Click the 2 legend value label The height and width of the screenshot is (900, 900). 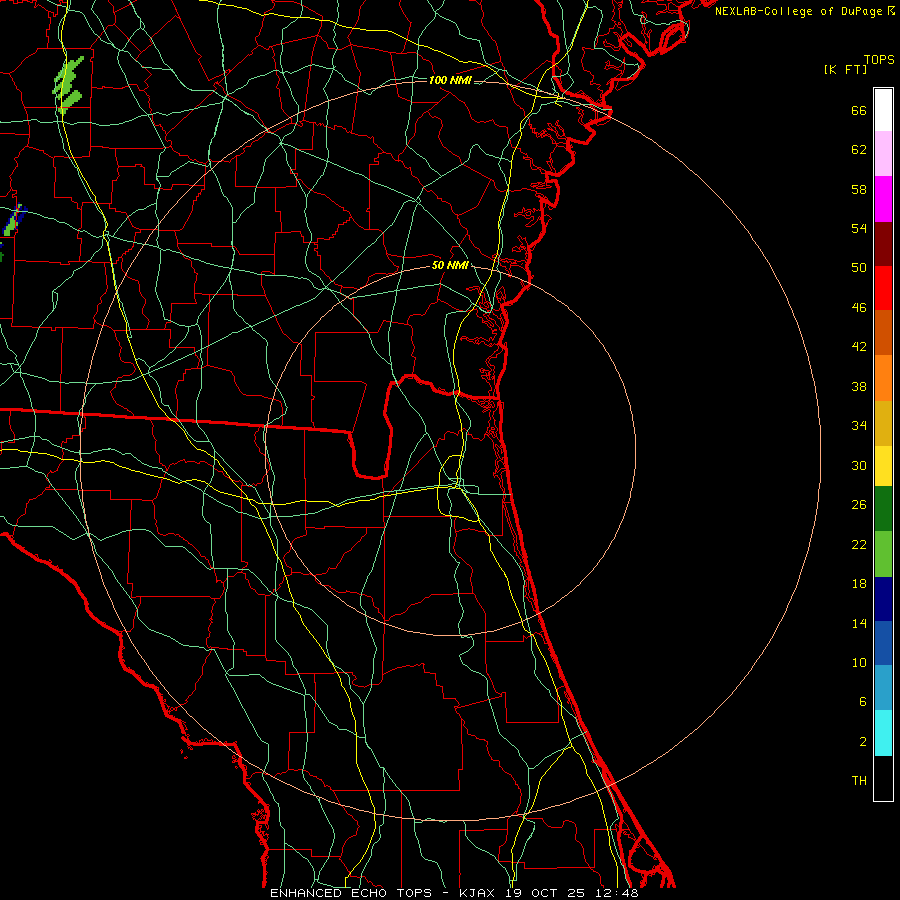click(x=863, y=742)
